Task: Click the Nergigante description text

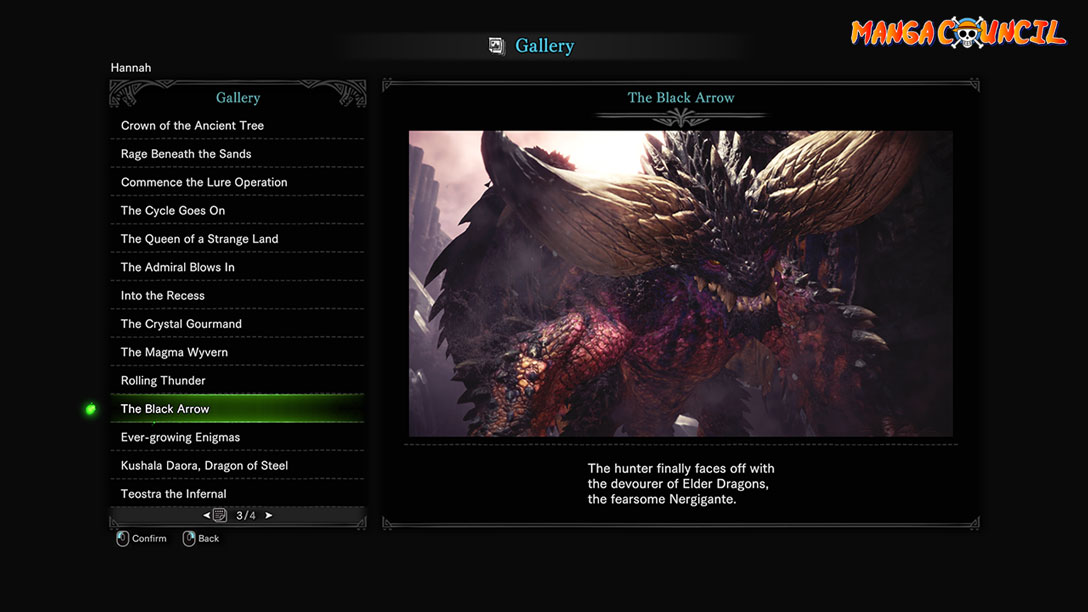Action: tap(681, 484)
